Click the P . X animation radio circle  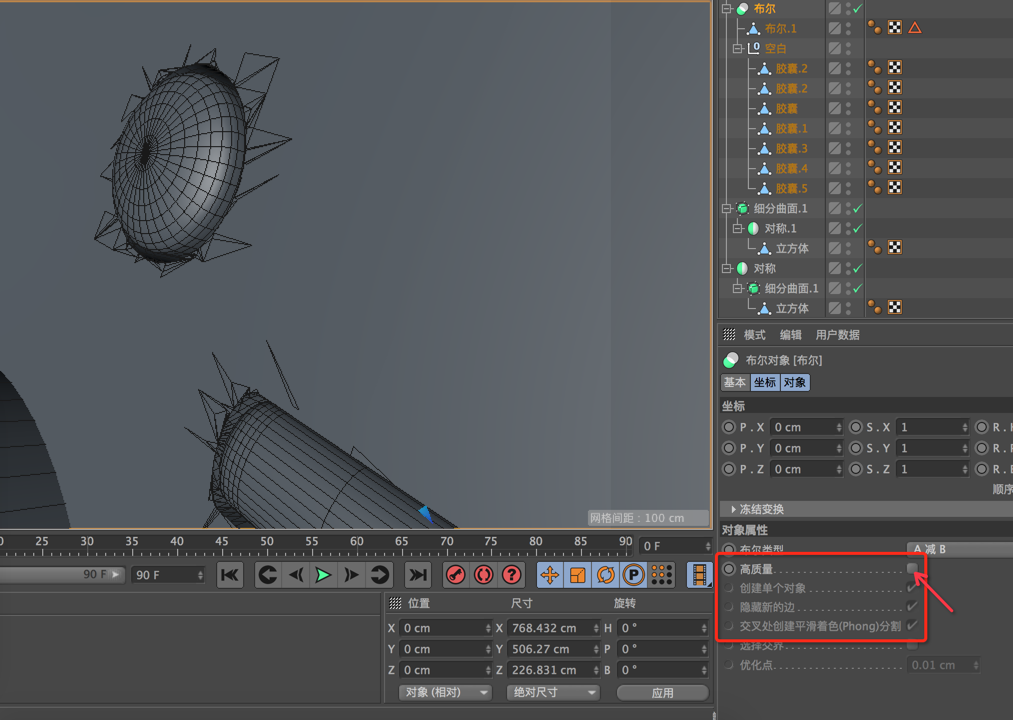click(x=729, y=427)
